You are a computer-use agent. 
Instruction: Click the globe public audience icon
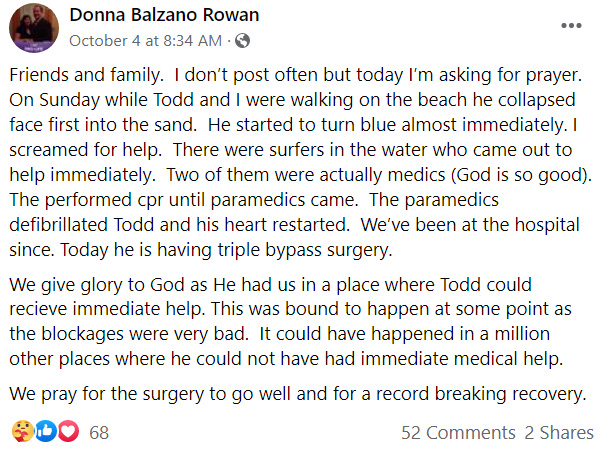pyautogui.click(x=242, y=41)
